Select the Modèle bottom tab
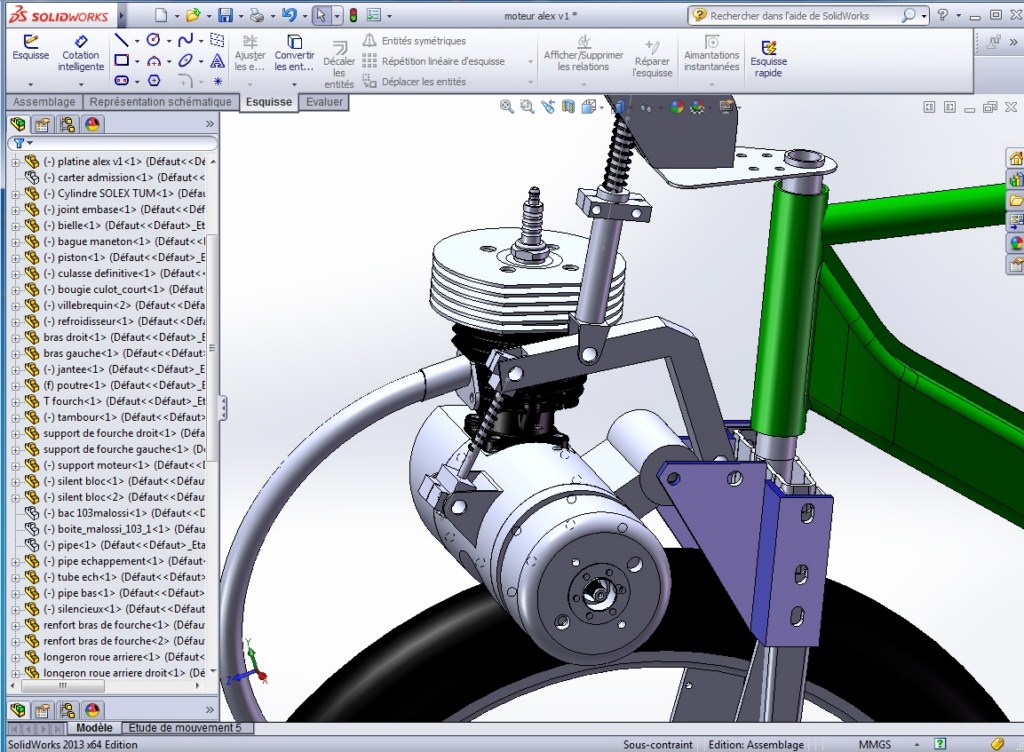The width and height of the screenshot is (1024, 752). [94, 728]
